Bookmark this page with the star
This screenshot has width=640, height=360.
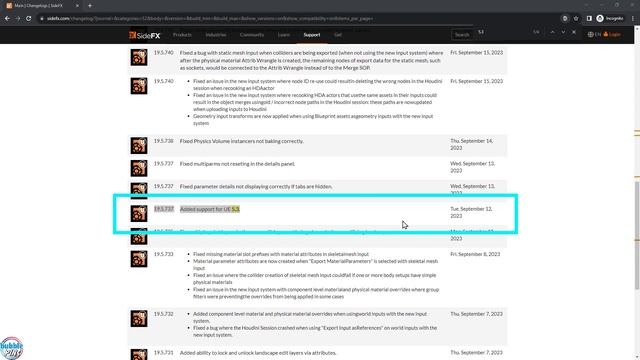tap(576, 18)
